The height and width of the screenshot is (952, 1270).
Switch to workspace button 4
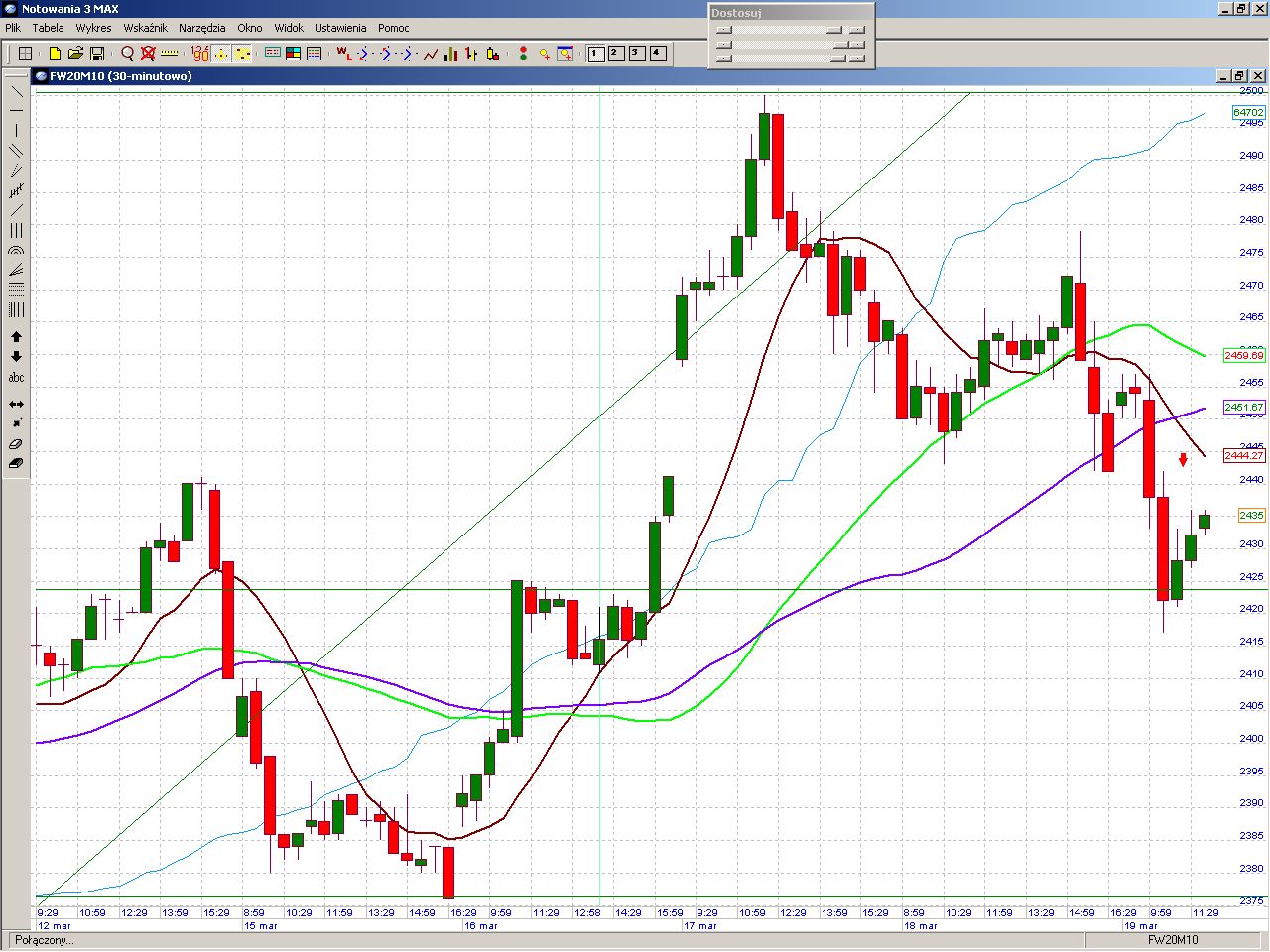click(658, 54)
